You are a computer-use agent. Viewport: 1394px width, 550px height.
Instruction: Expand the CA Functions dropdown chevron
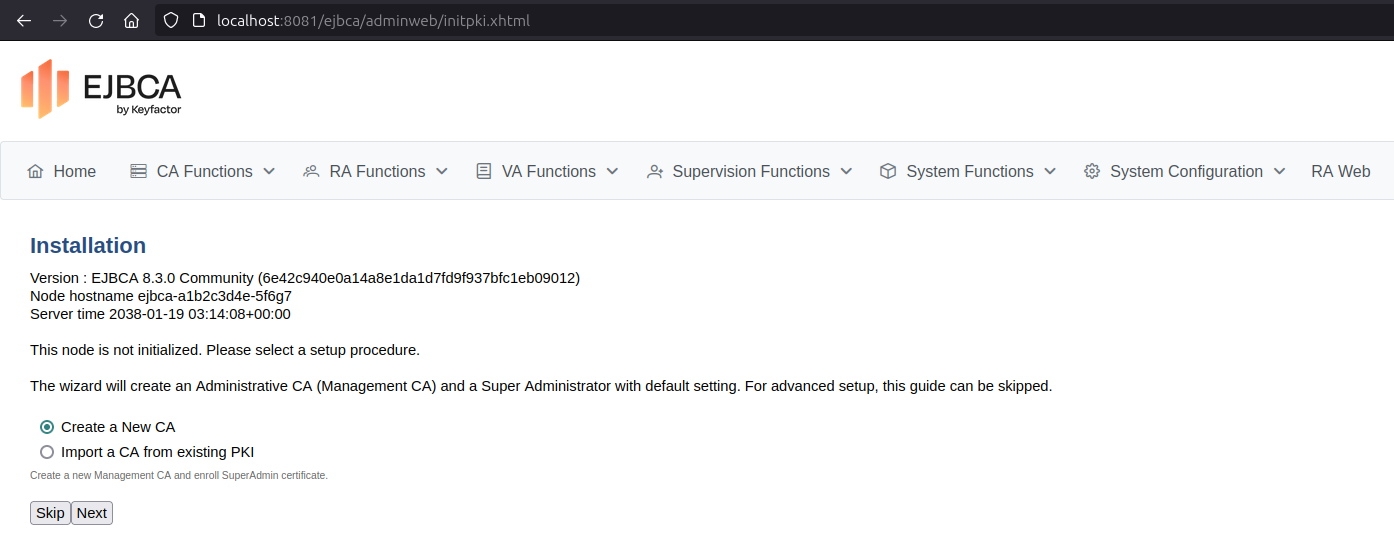(269, 172)
